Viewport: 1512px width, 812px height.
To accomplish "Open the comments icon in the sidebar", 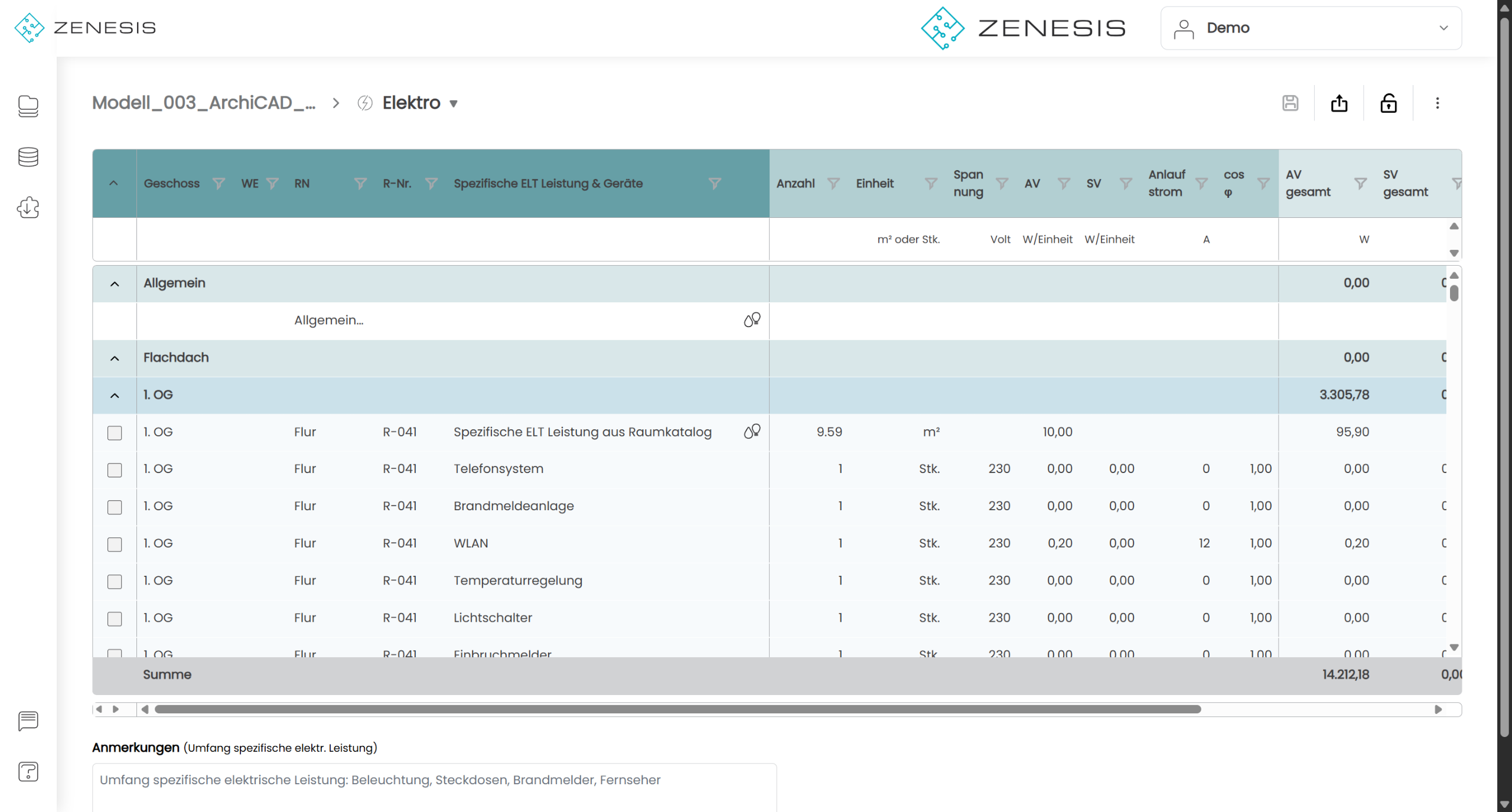I will click(28, 720).
